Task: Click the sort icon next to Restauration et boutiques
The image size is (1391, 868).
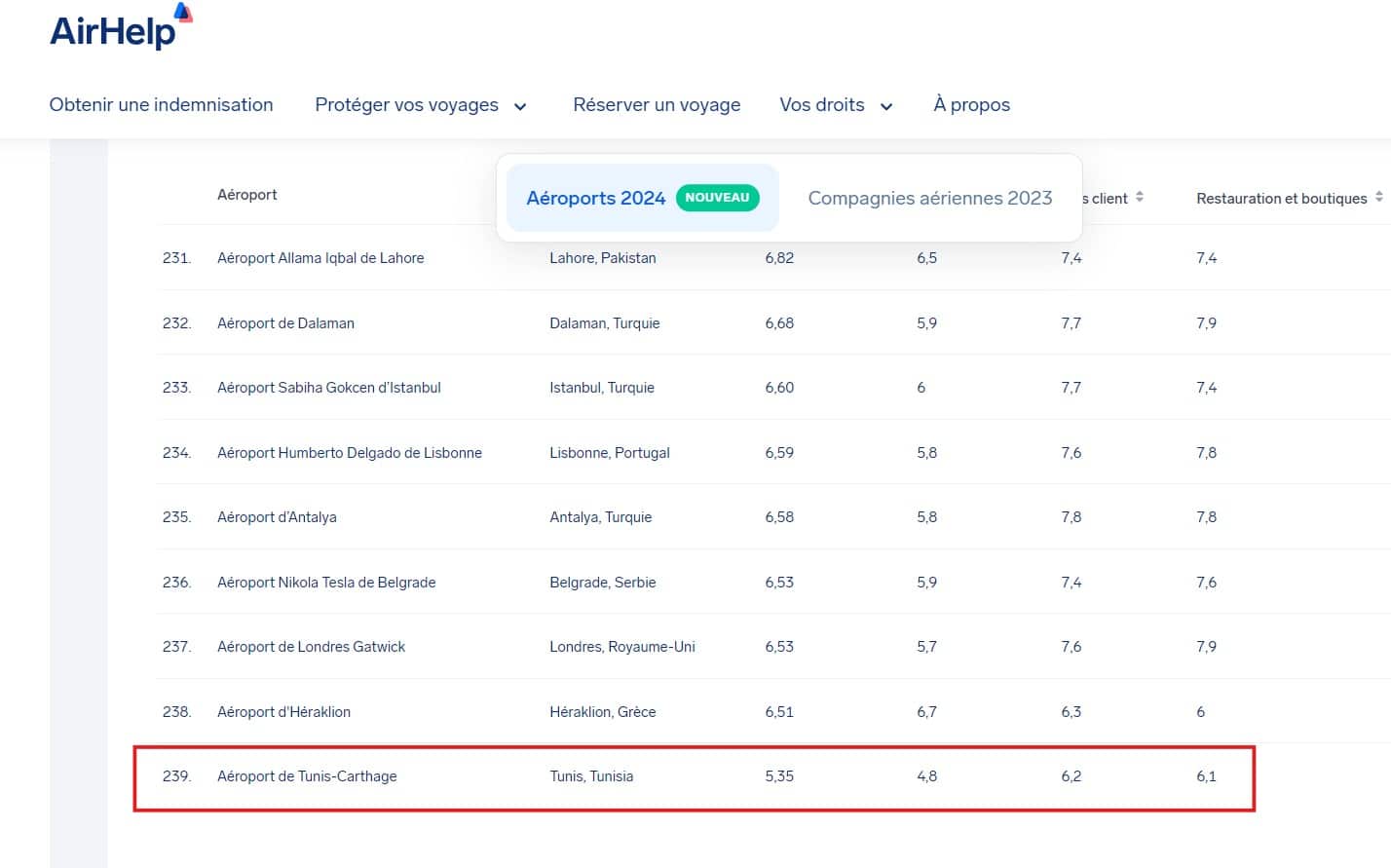Action: coord(1380,197)
